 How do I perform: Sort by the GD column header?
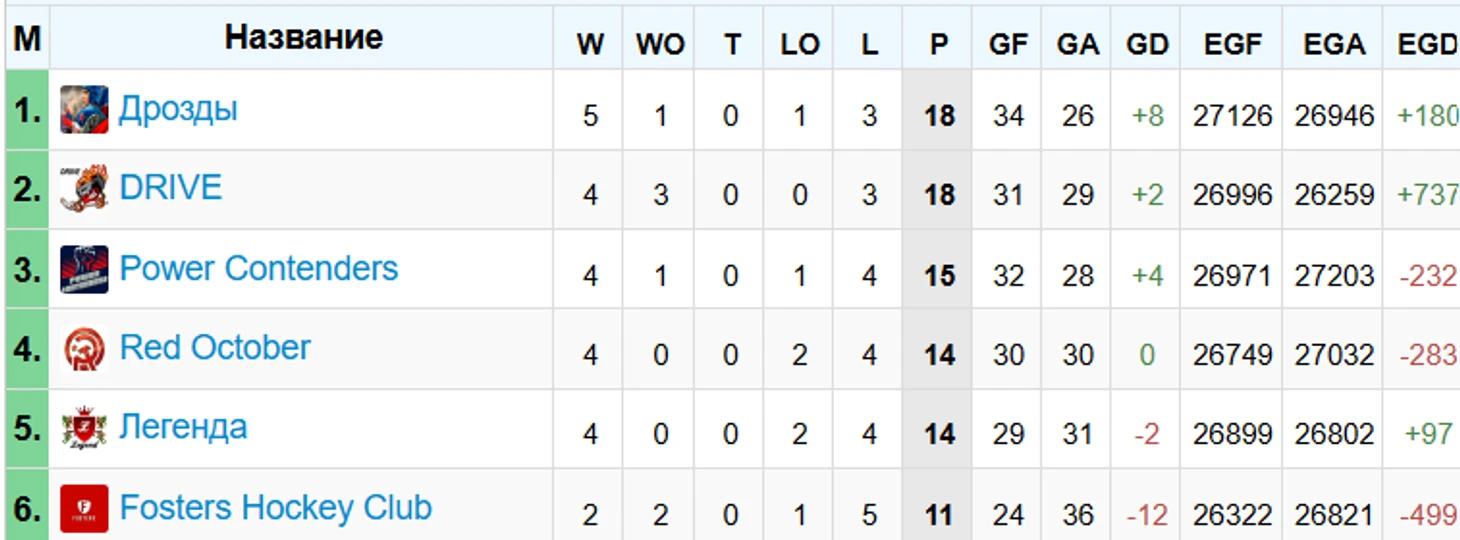tap(1147, 44)
